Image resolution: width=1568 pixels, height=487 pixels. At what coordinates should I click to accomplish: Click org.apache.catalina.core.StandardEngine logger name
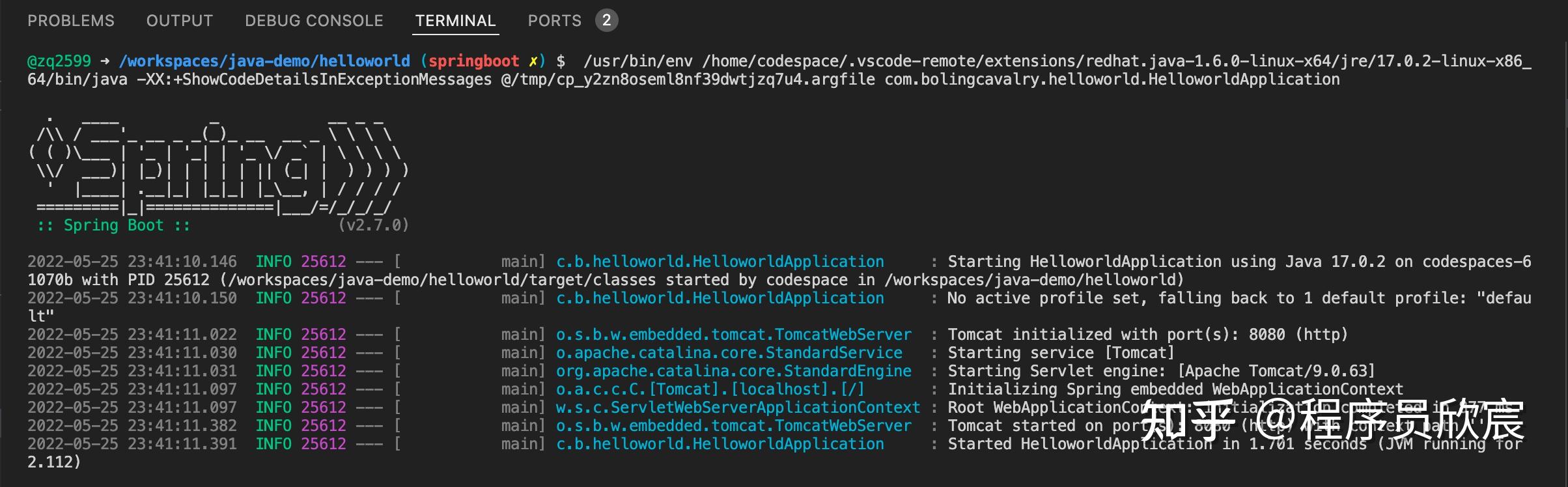(733, 371)
